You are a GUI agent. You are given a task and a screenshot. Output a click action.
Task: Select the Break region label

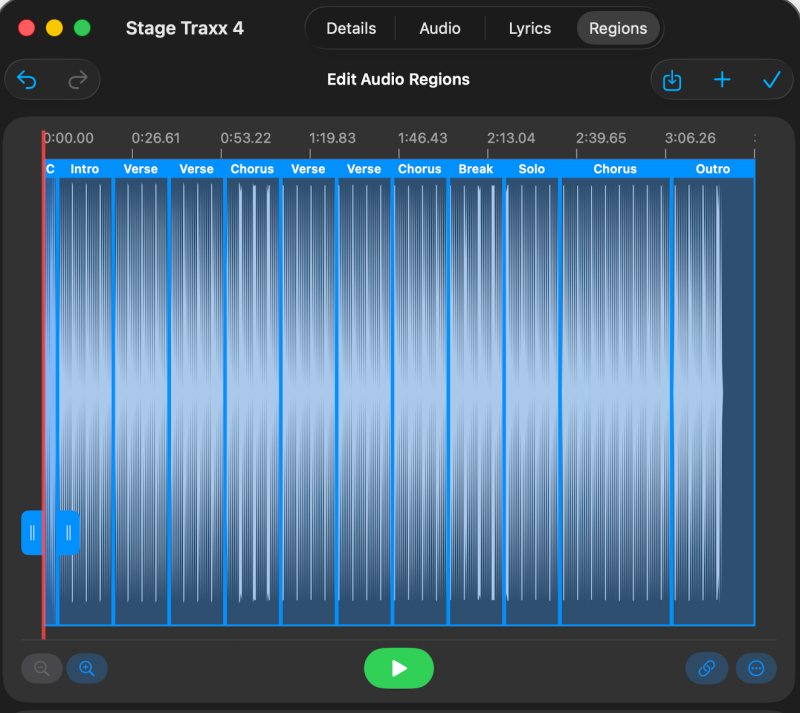475,169
